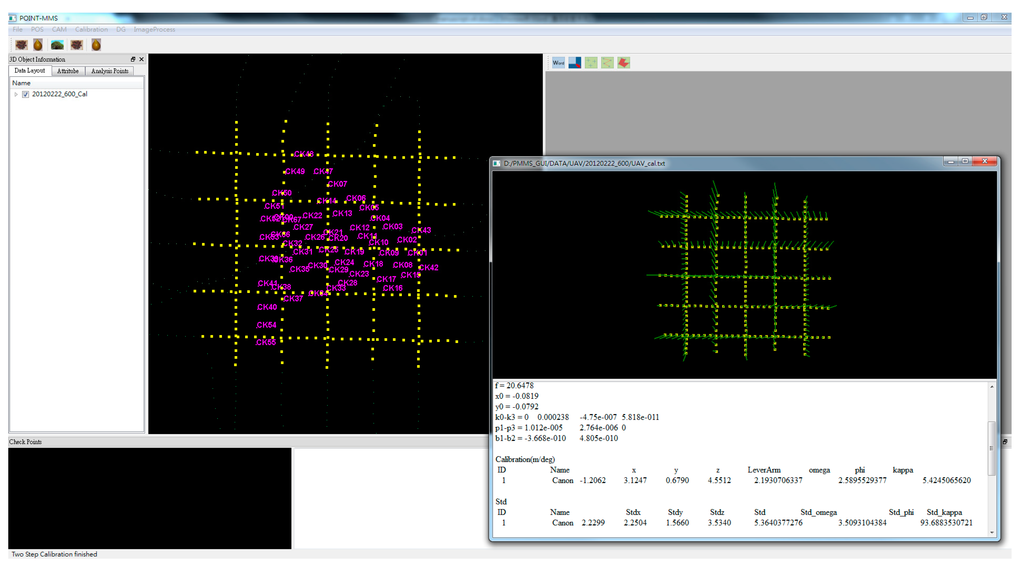The height and width of the screenshot is (566, 1024).
Task: Click the Word icon in right panel toolbar
Action: pos(558,63)
